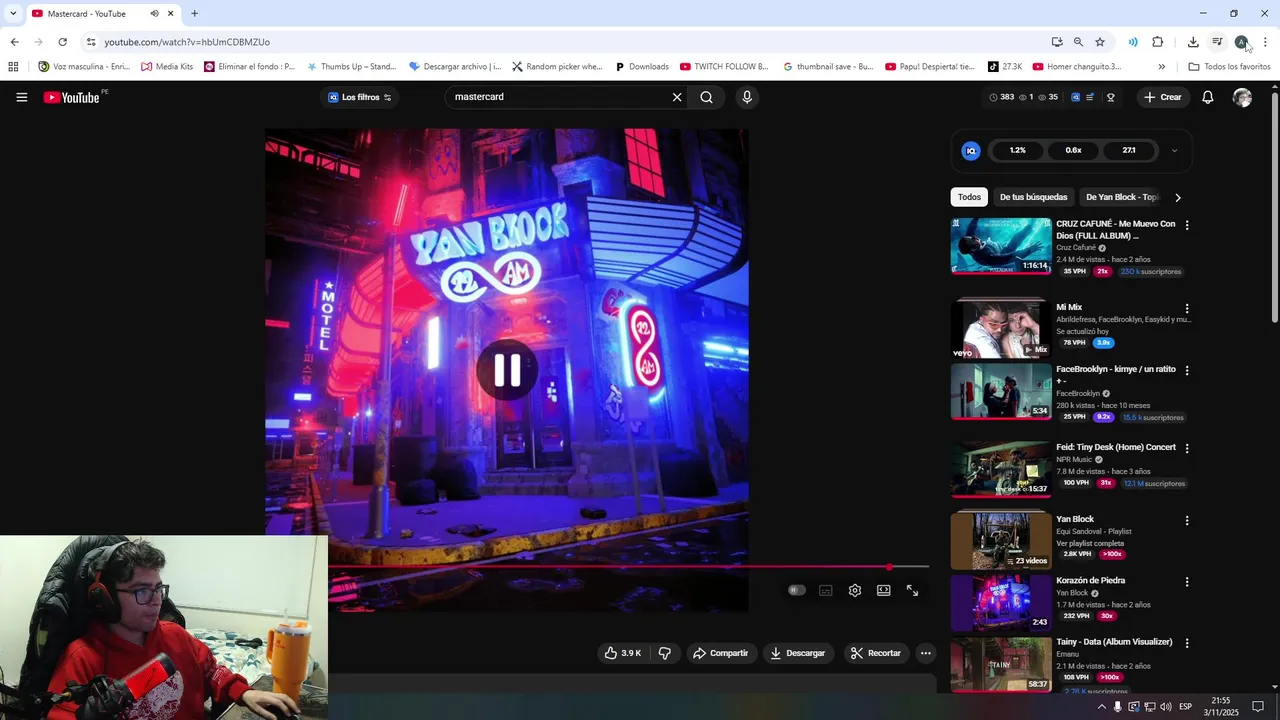Select the 27.1 stat pill
Viewport: 1280px width, 720px height.
(1129, 150)
